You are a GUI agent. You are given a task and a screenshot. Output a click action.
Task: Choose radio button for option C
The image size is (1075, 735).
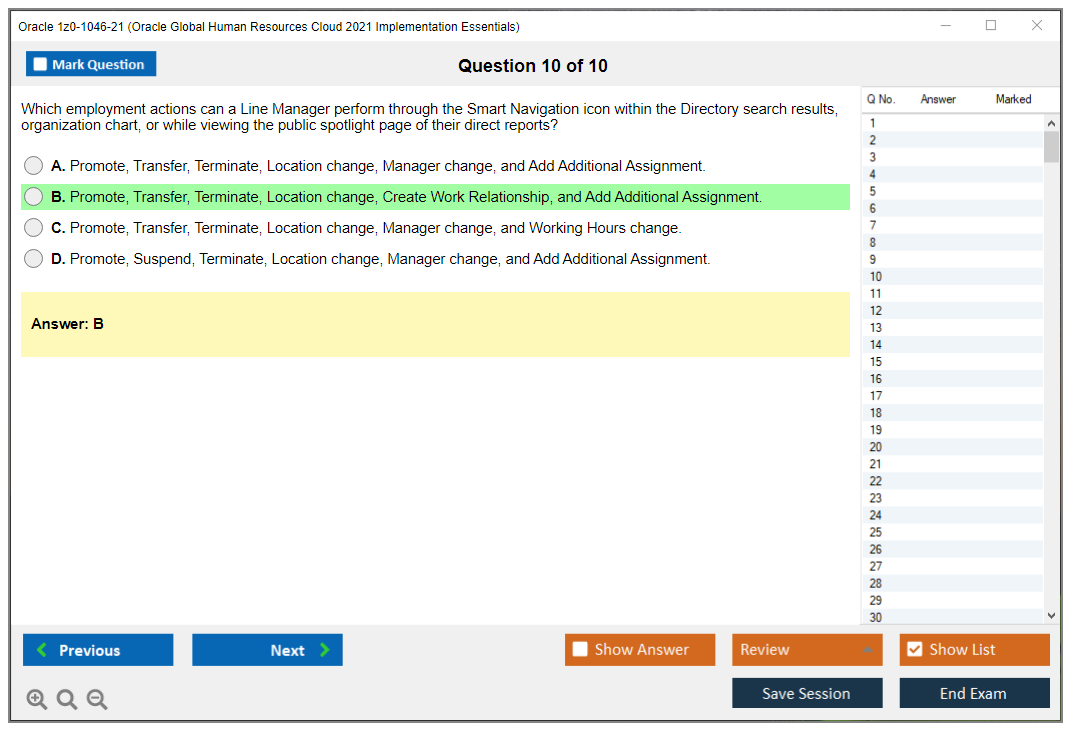[34, 228]
